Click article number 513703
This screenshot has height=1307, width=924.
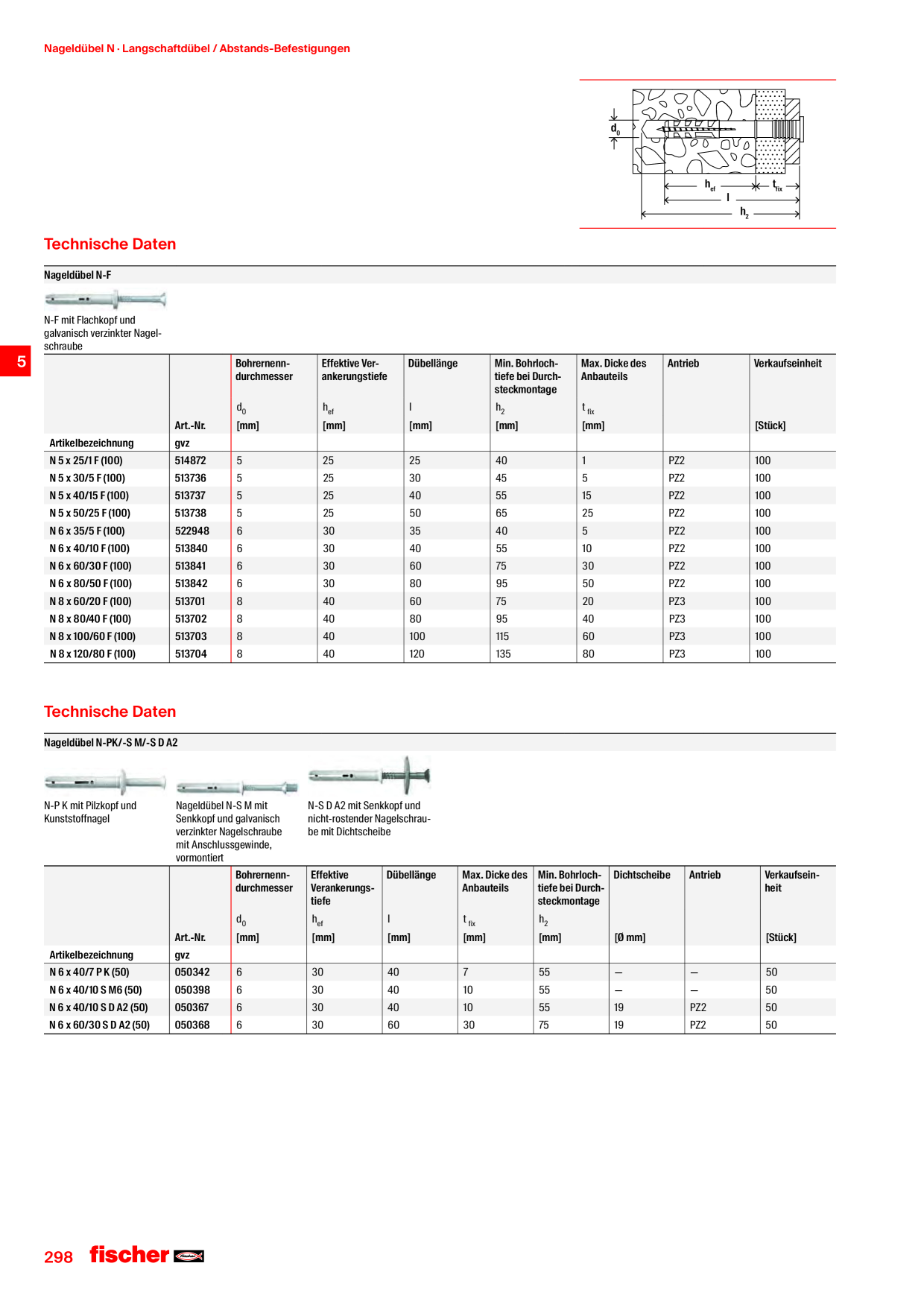point(191,636)
